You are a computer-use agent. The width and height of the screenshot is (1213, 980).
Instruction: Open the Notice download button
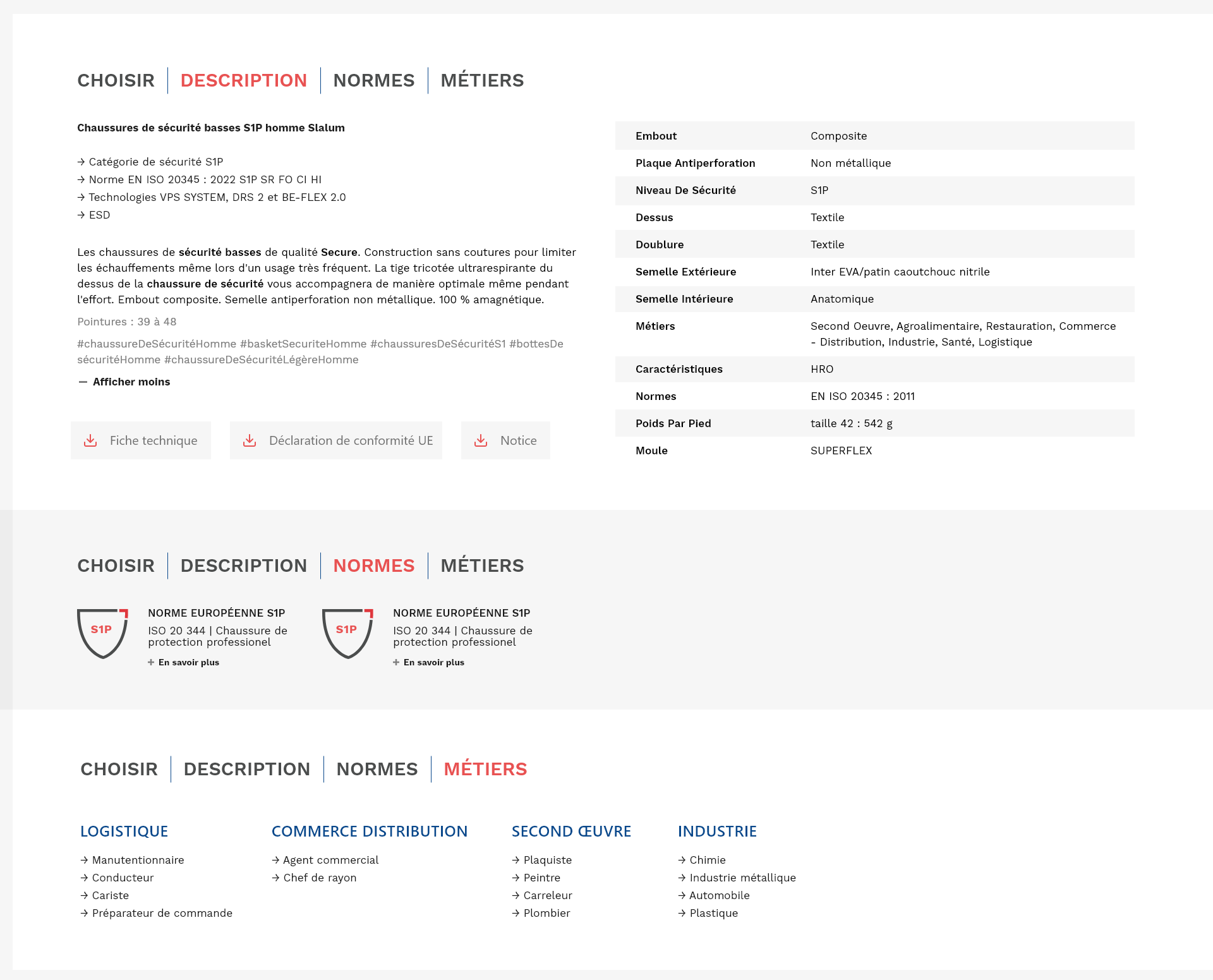(518, 440)
